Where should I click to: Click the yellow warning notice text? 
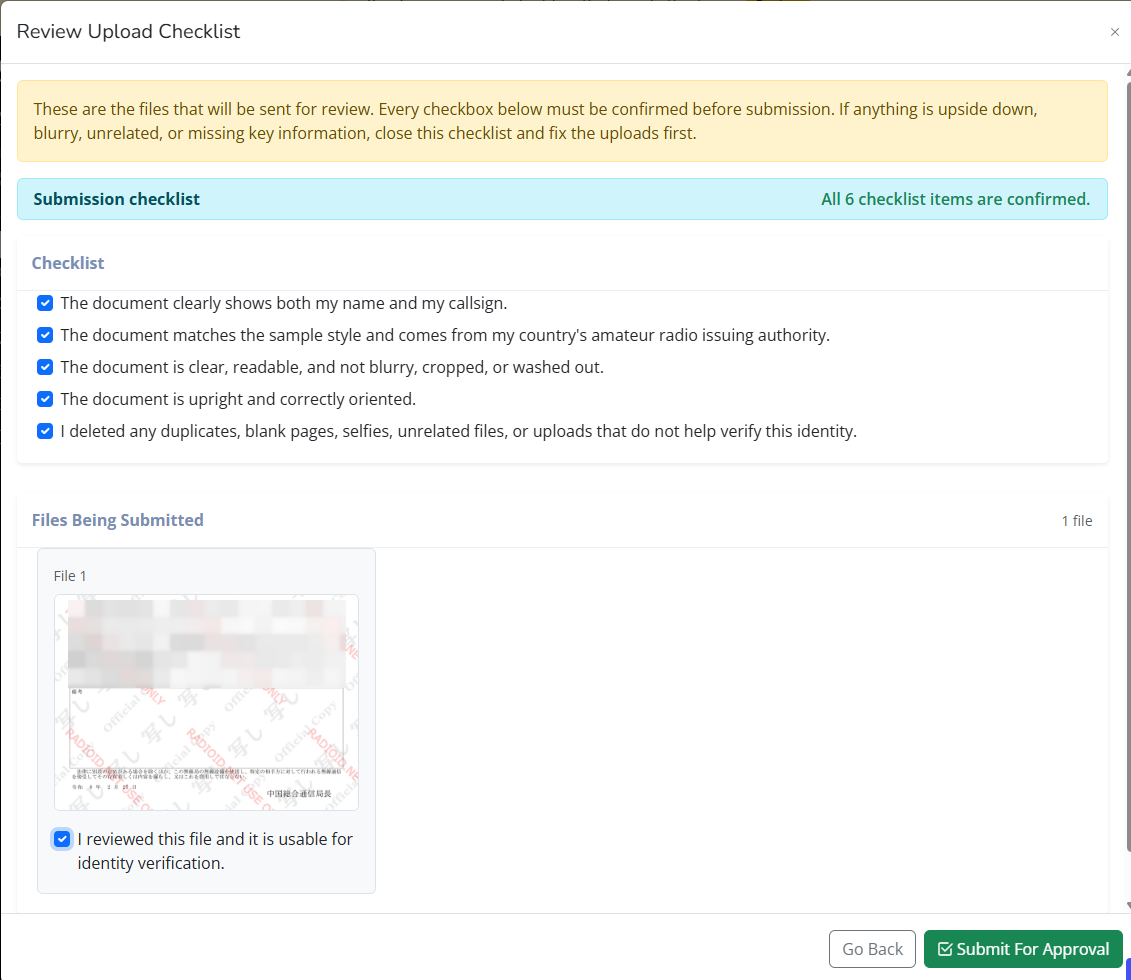click(535, 121)
